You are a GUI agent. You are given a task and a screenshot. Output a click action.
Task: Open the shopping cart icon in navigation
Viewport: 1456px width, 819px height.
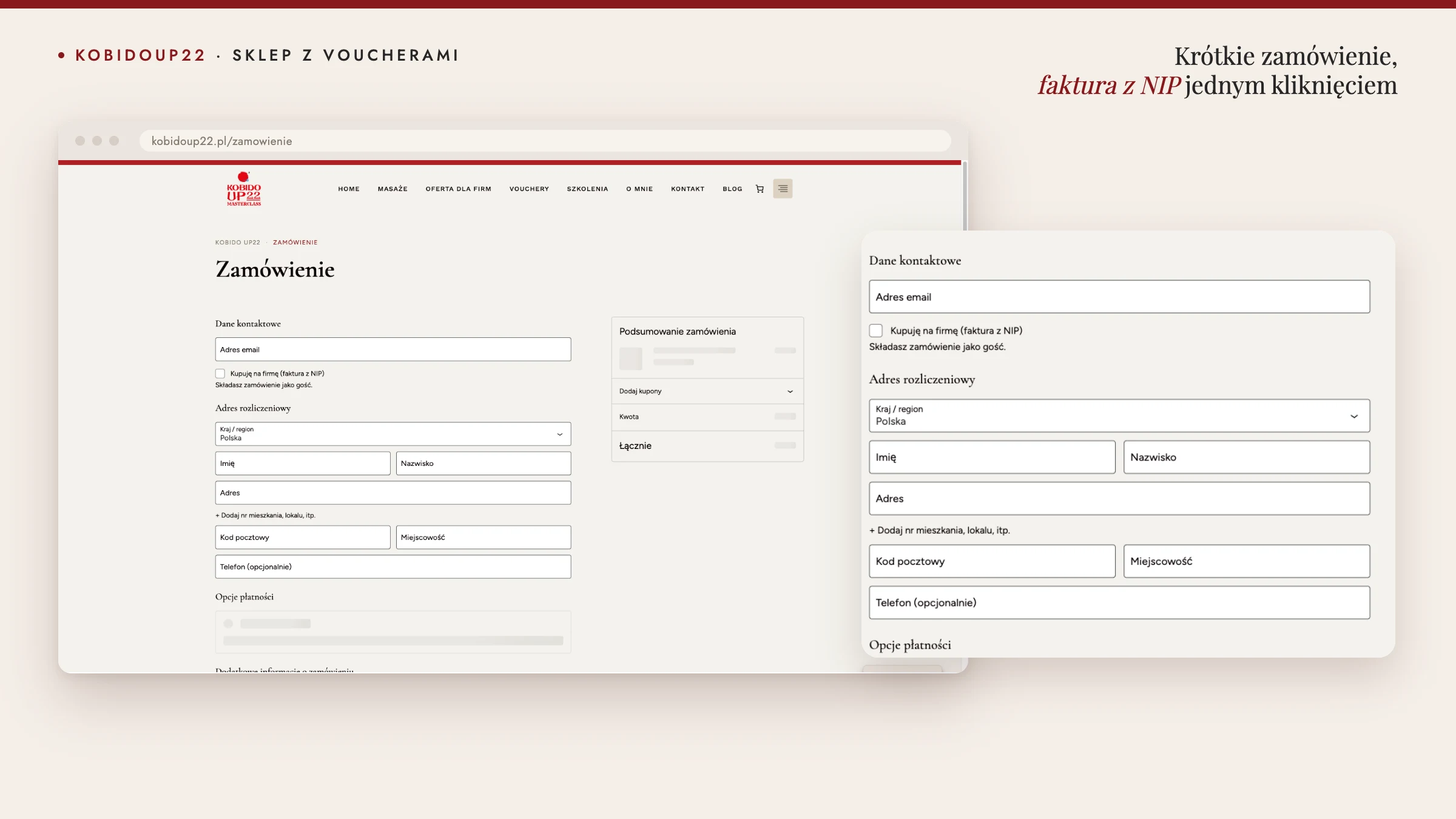(x=760, y=189)
